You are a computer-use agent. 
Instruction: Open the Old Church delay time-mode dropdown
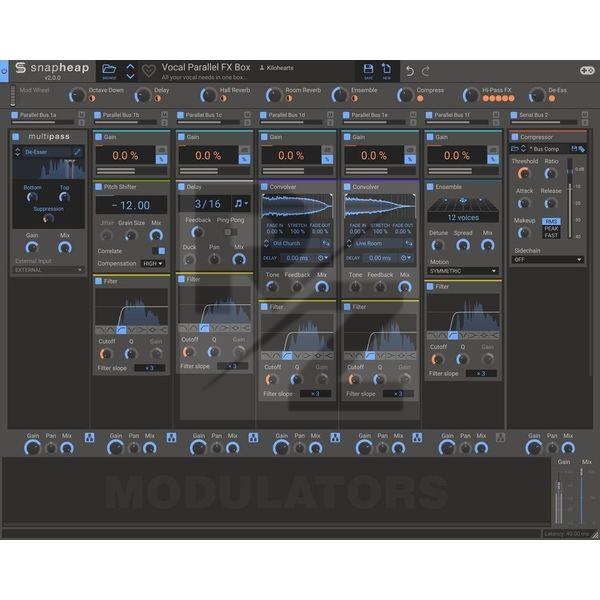323,258
